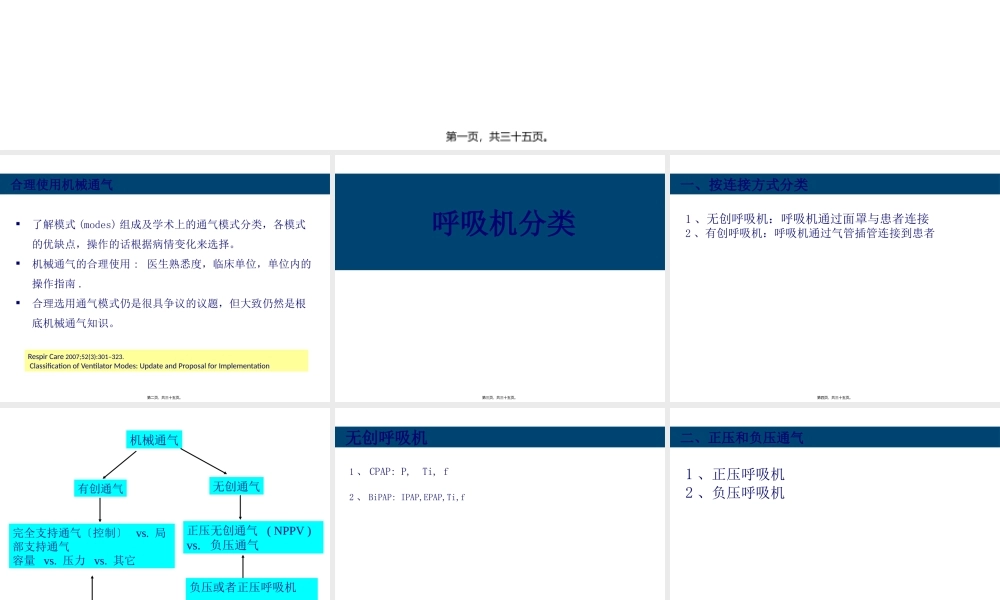This screenshot has height=600, width=1000.
Task: Select the 呼吸机分类 title slide
Action: tap(504, 222)
